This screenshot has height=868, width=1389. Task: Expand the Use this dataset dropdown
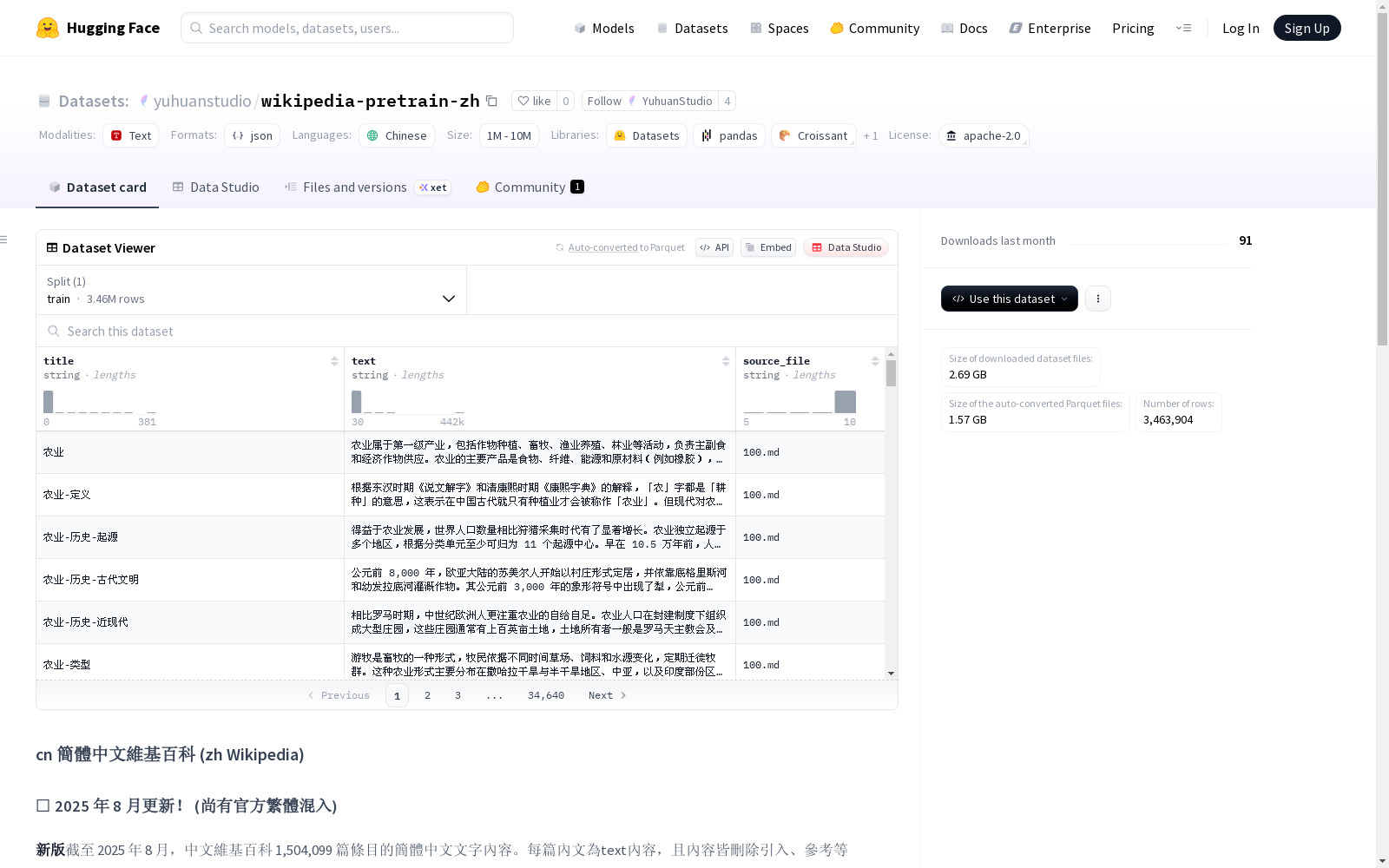point(1010,299)
